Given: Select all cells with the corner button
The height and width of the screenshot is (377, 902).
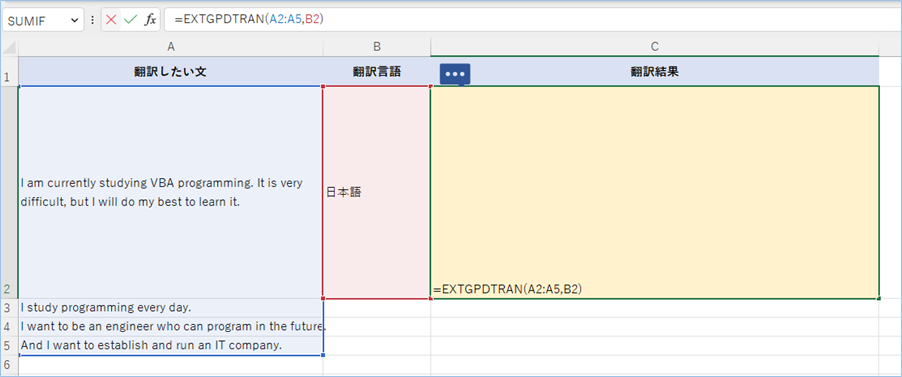Looking at the screenshot, I should [9, 48].
